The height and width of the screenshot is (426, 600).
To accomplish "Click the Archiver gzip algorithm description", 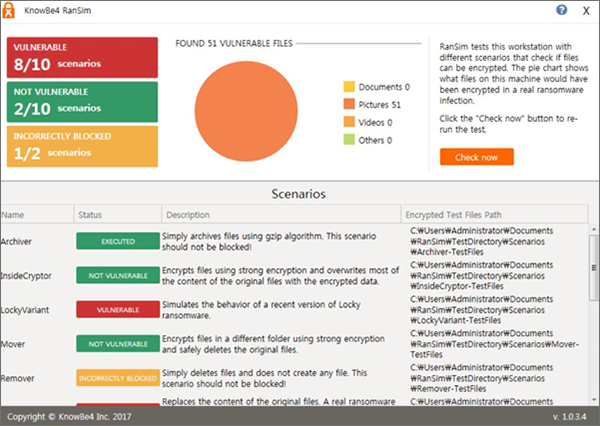I will tap(269, 242).
